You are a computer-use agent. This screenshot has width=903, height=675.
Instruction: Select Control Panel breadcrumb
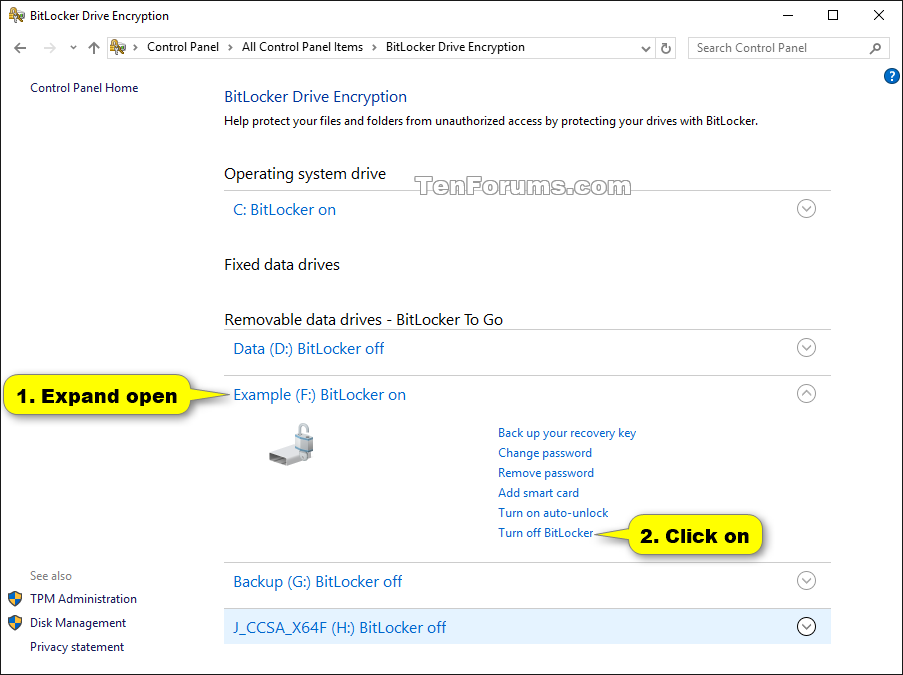tap(183, 47)
